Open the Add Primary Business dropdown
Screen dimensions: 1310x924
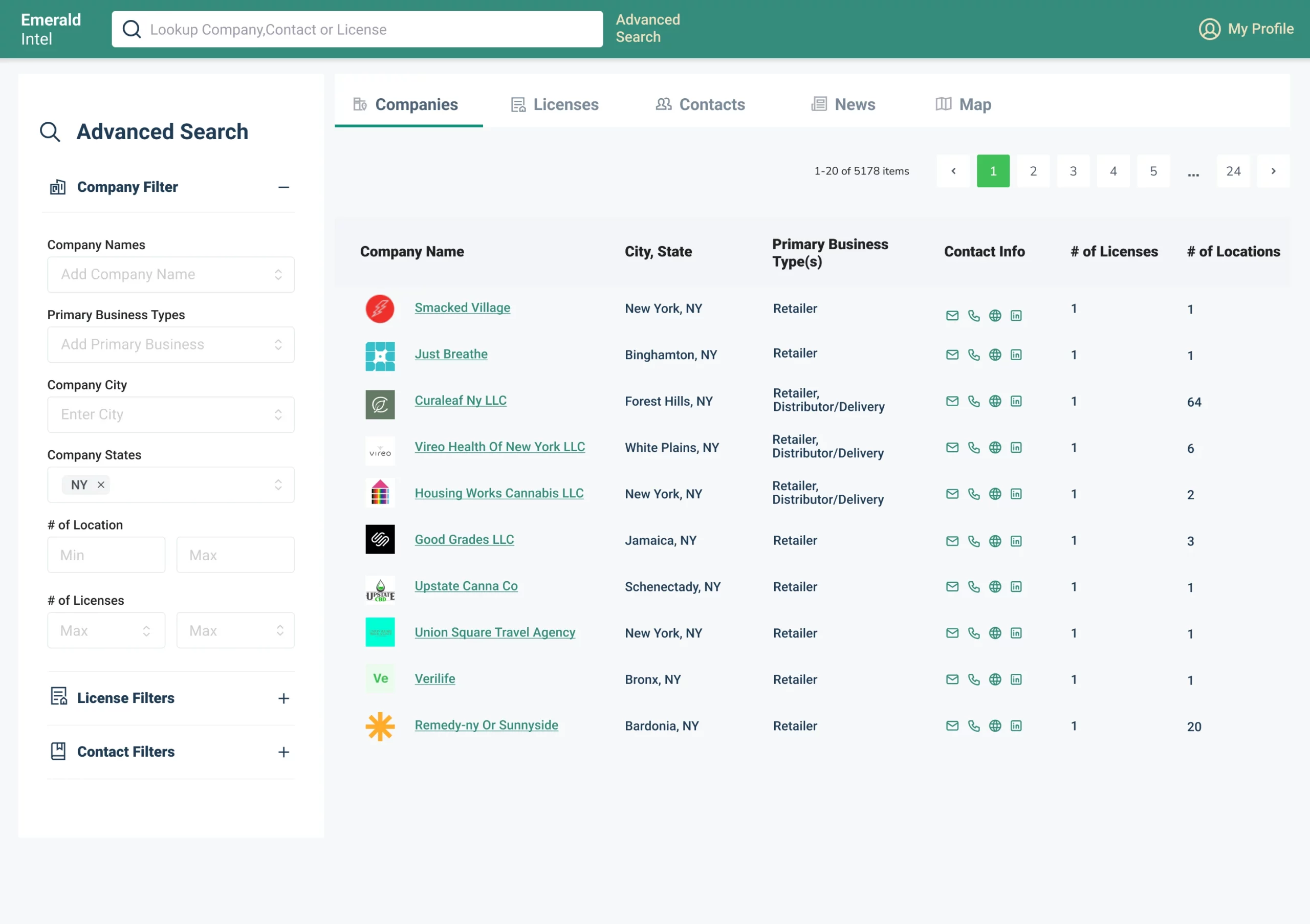pyautogui.click(x=170, y=344)
